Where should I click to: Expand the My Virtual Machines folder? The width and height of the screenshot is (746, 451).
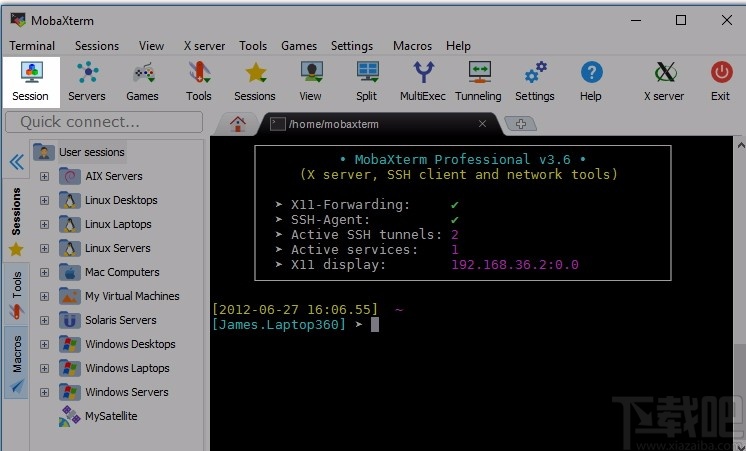click(x=44, y=296)
